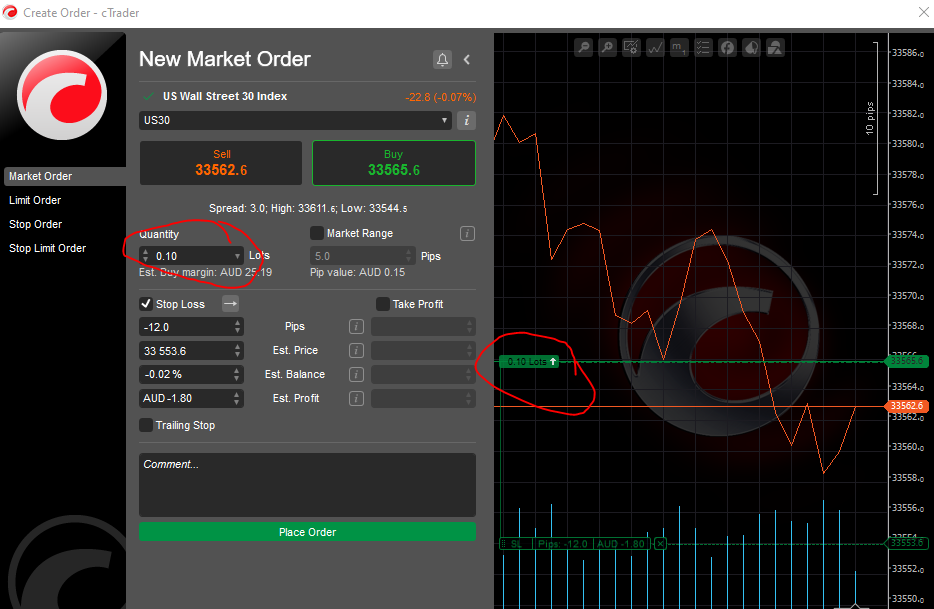Click the US Wall Street 30 Index name
Screen dimensions: 934x609
pyautogui.click(x=225, y=97)
